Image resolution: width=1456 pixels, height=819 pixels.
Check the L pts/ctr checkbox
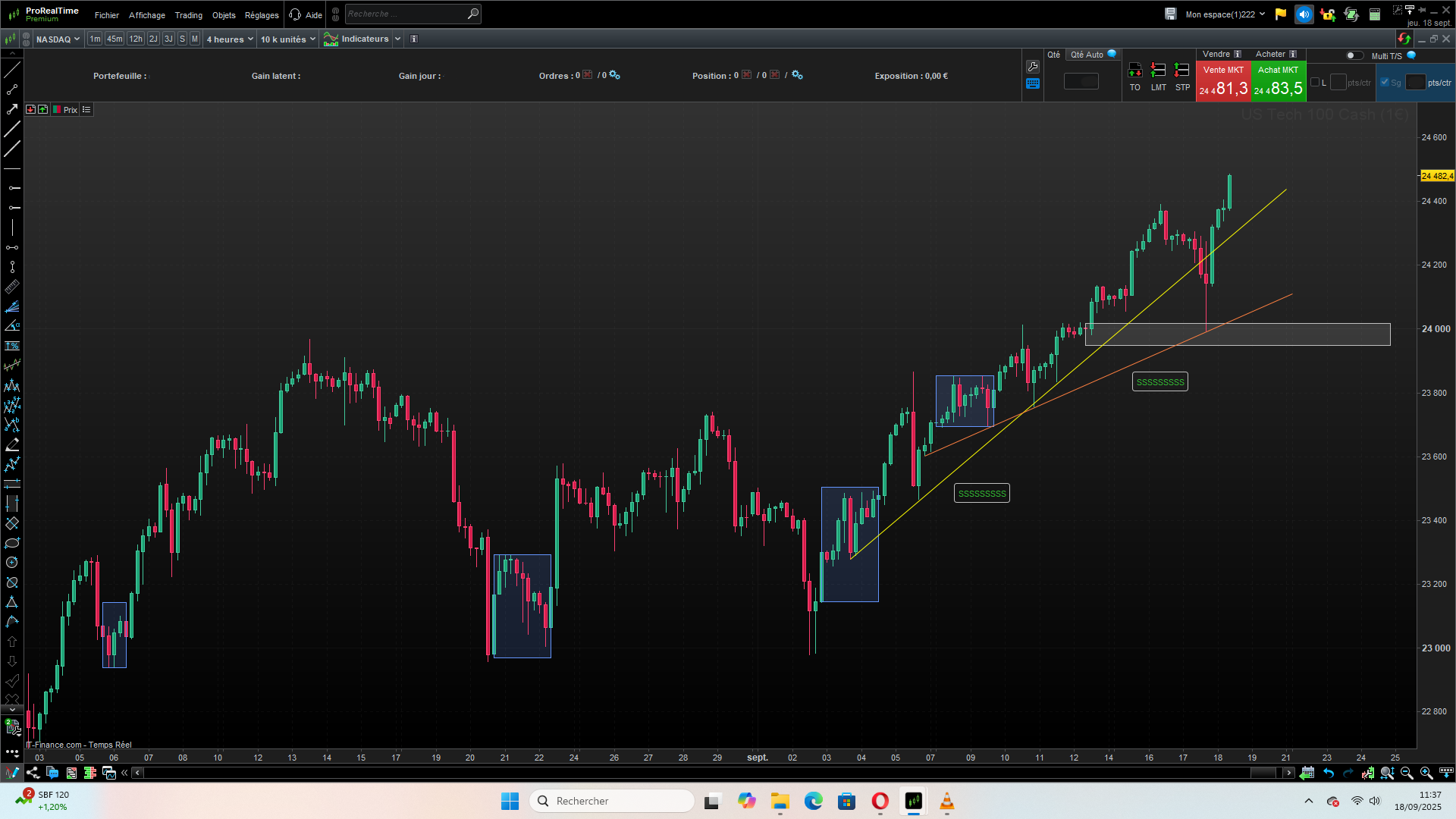click(1316, 83)
